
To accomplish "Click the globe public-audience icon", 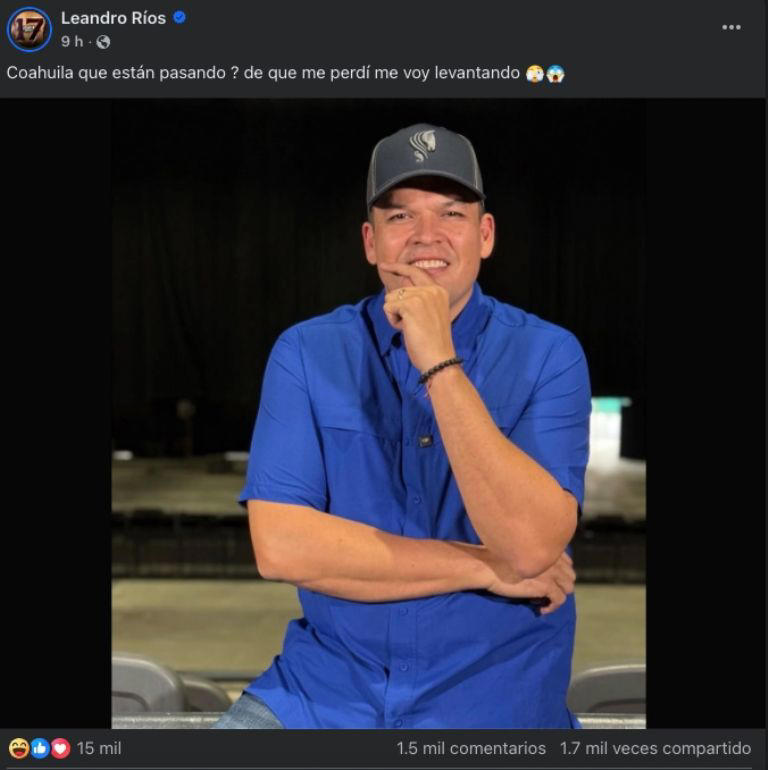I will coord(103,42).
